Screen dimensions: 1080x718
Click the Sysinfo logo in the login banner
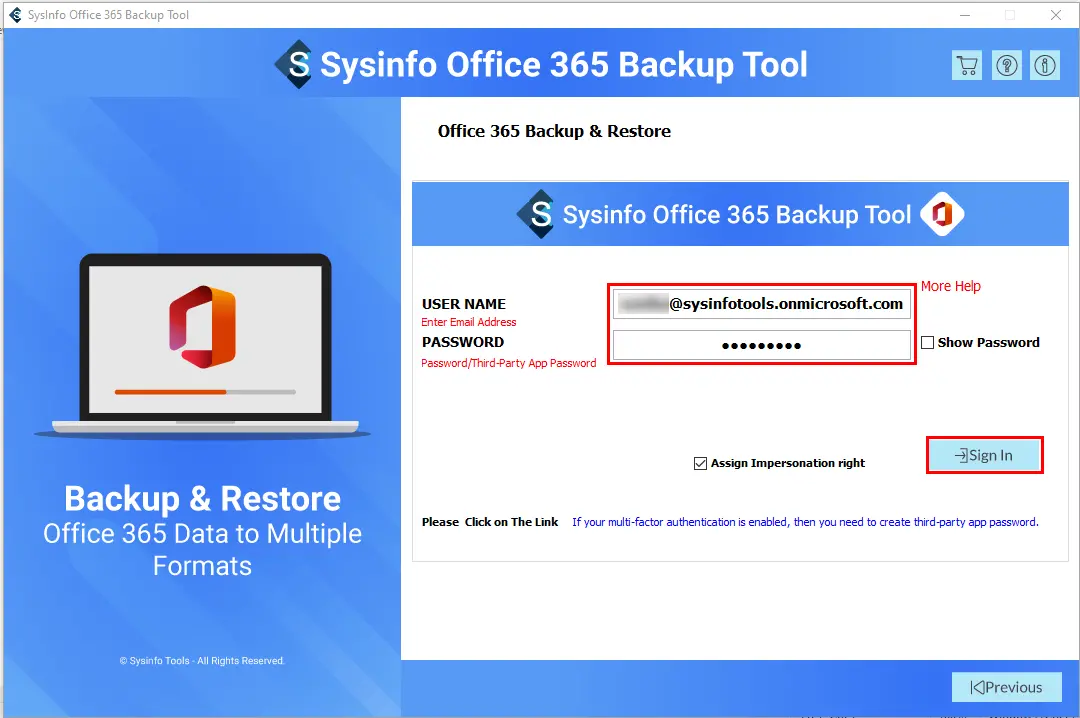(538, 214)
